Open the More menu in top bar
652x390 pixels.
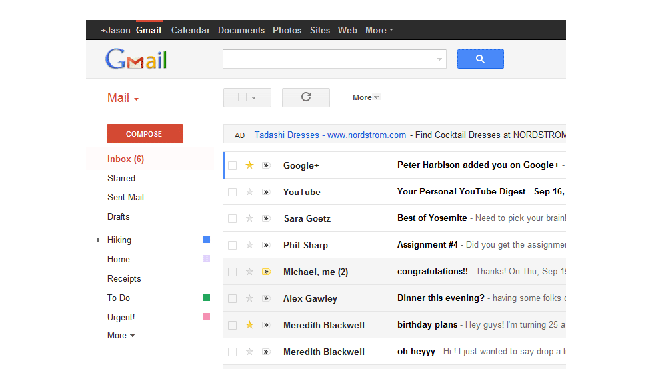379,30
